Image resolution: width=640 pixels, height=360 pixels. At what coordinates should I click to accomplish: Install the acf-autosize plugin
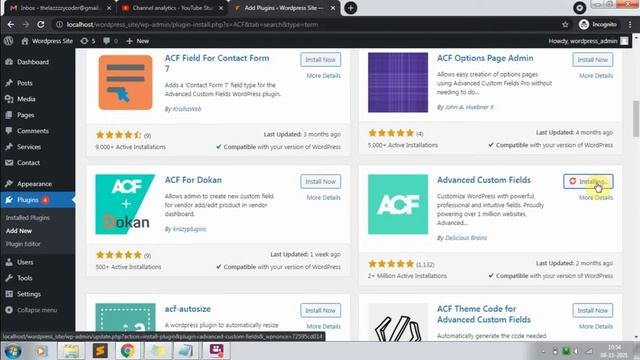point(320,310)
